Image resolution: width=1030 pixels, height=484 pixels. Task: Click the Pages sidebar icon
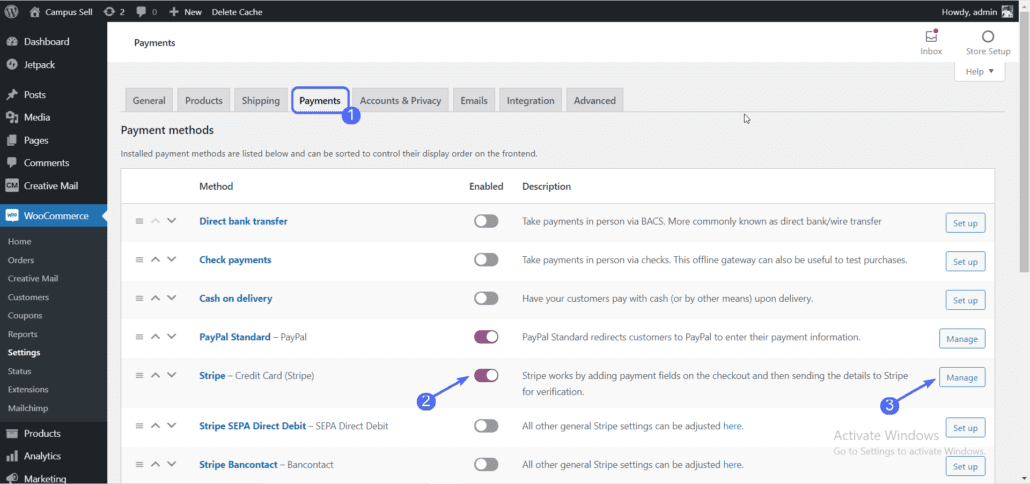pos(11,140)
